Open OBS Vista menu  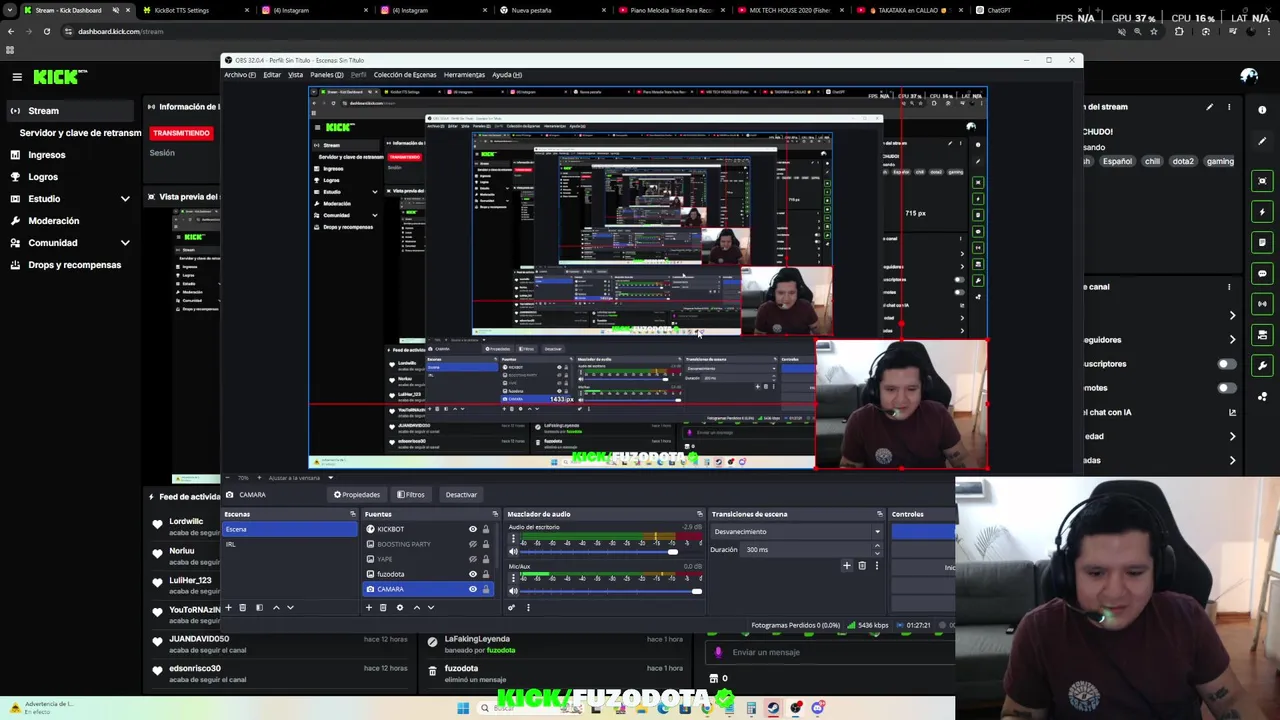[x=295, y=75]
